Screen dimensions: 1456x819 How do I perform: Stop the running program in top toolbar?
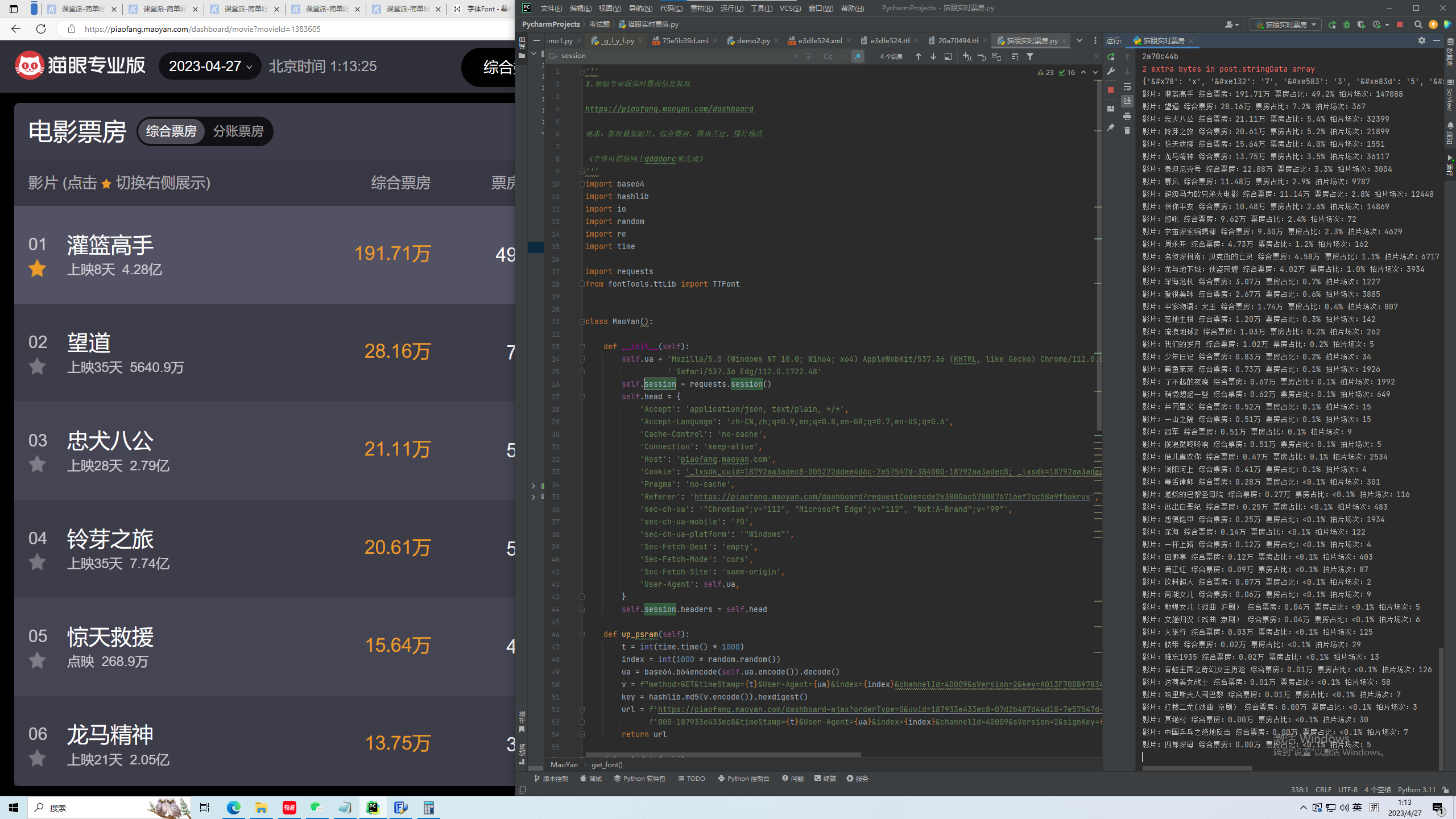(1400, 24)
